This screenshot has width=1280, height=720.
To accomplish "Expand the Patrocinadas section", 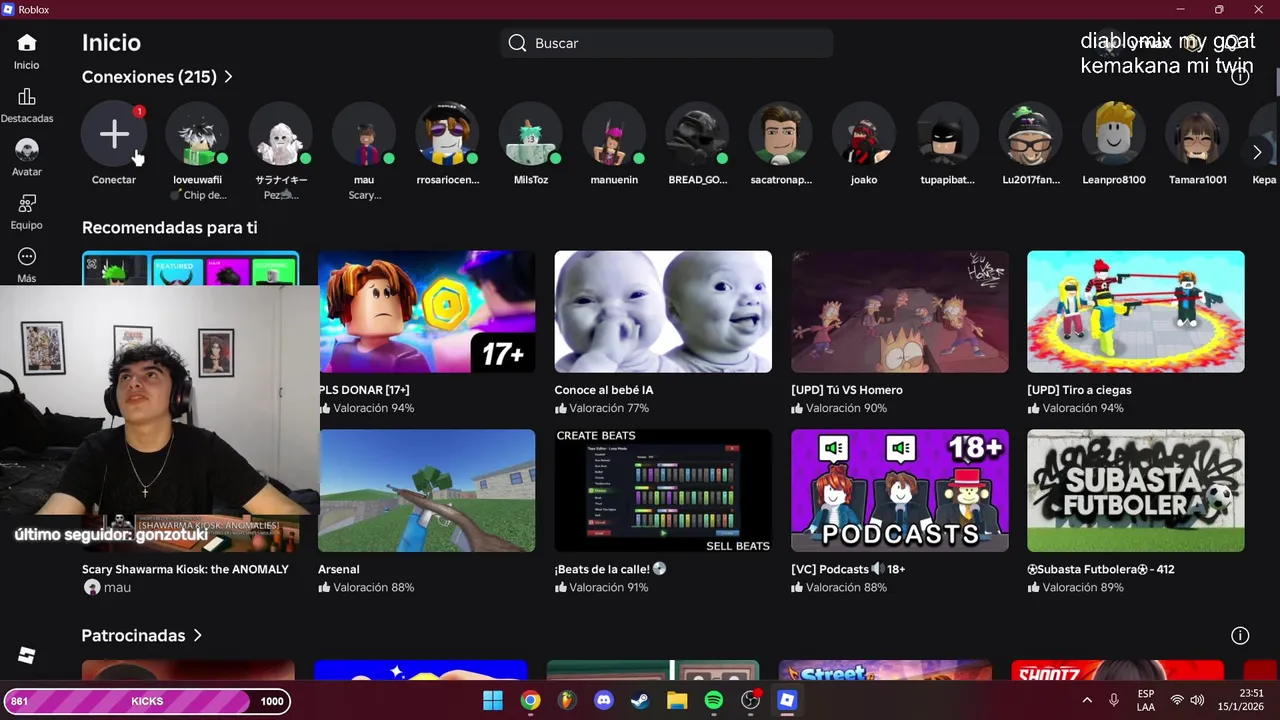I will coord(142,636).
